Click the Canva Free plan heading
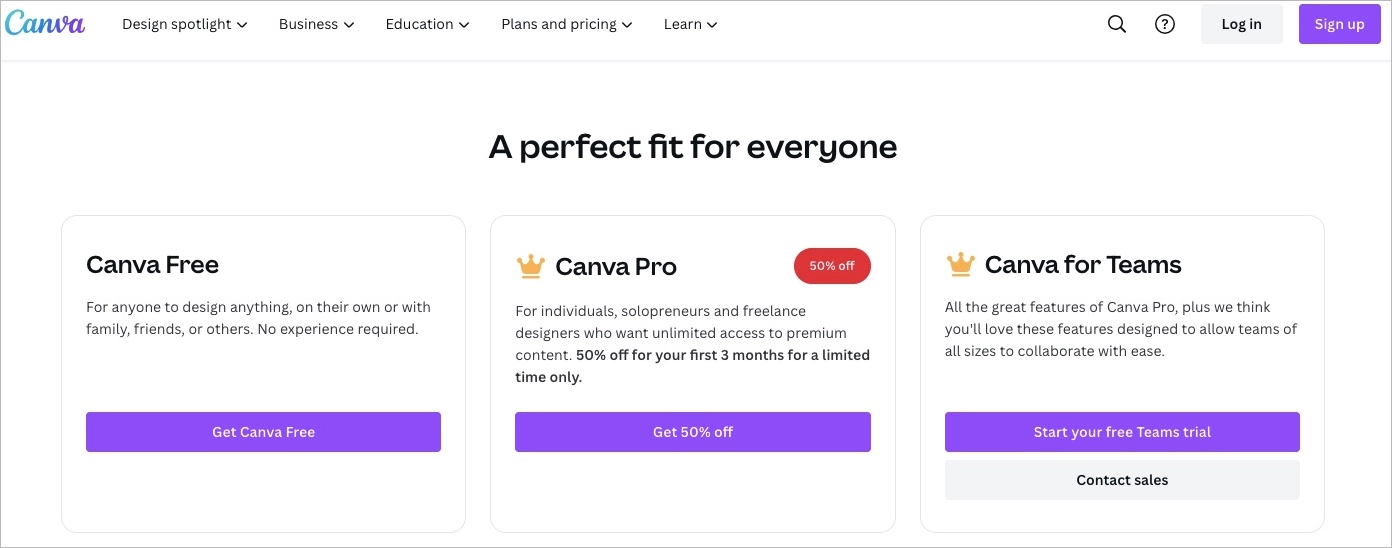This screenshot has width=1392, height=548. [x=152, y=265]
